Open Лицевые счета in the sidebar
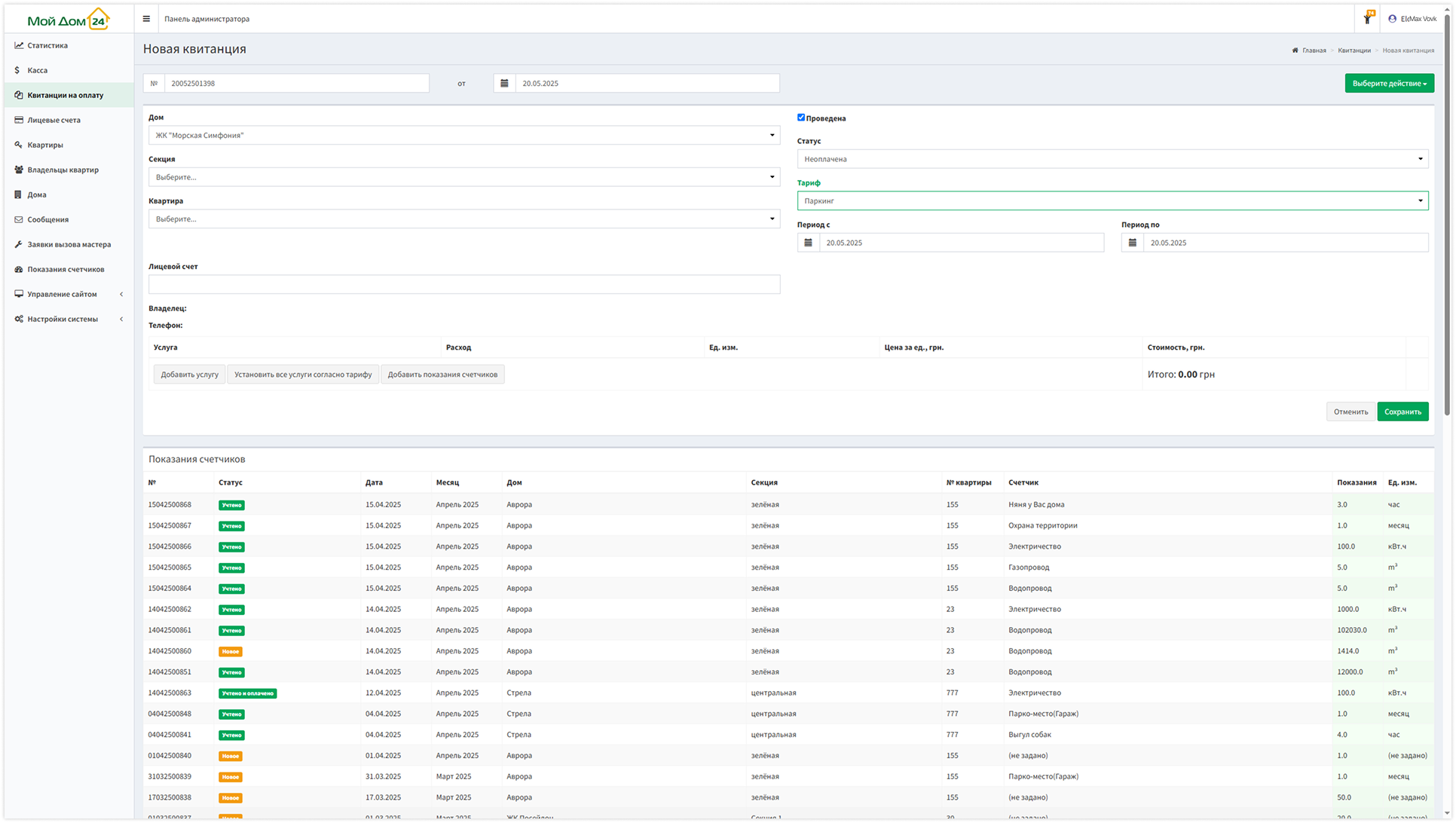1456x823 pixels. (x=54, y=120)
